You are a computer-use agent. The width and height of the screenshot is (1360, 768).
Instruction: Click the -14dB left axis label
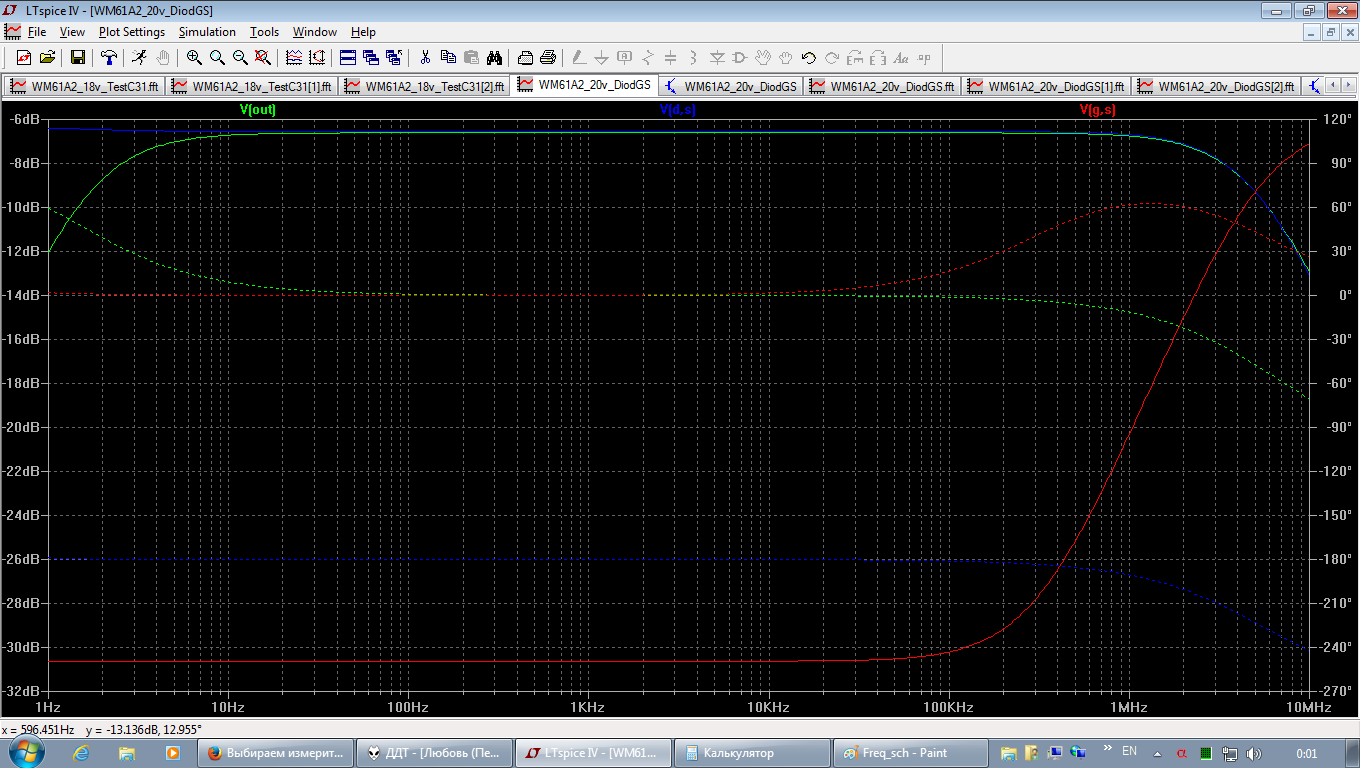[x=22, y=295]
